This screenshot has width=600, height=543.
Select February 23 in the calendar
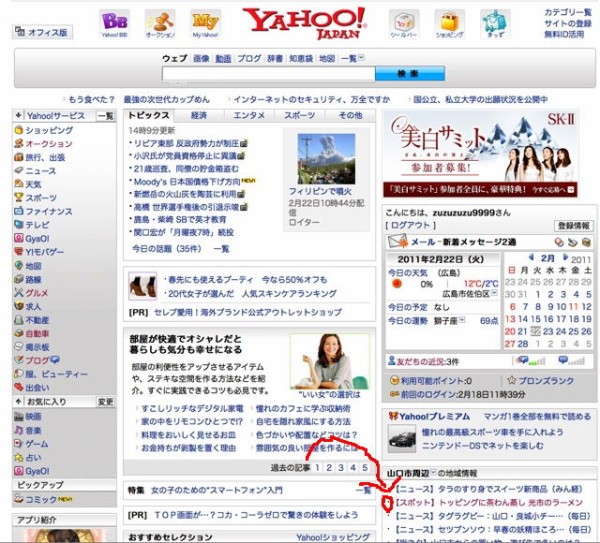[x=548, y=331]
